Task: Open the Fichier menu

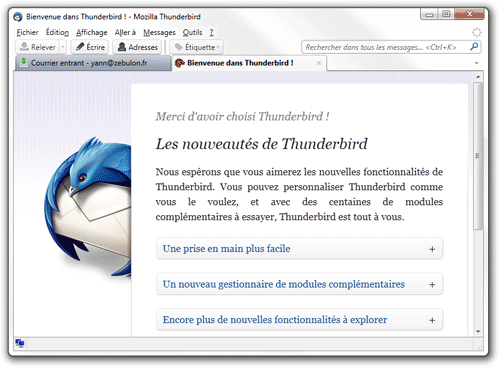Action: [27, 32]
